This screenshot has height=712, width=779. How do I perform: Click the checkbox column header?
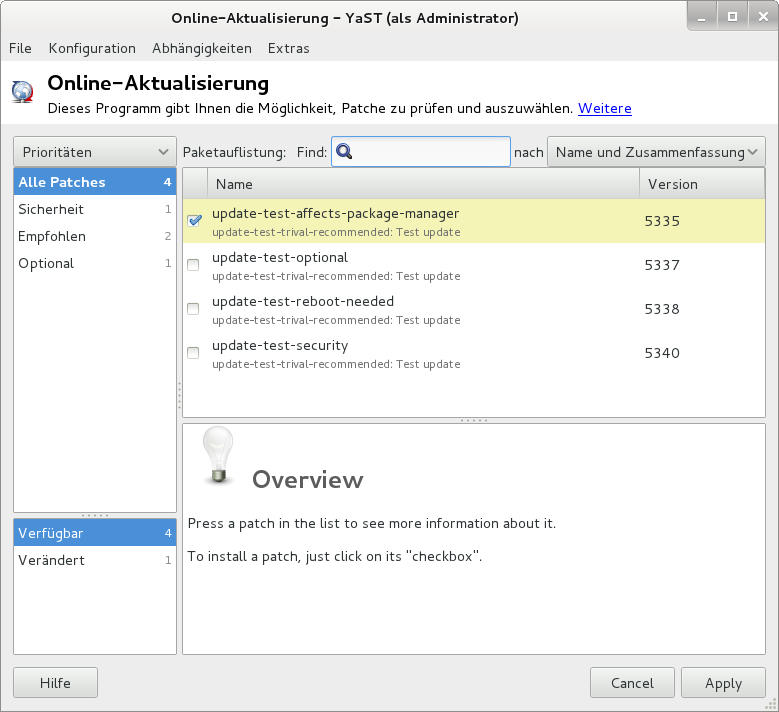click(195, 184)
